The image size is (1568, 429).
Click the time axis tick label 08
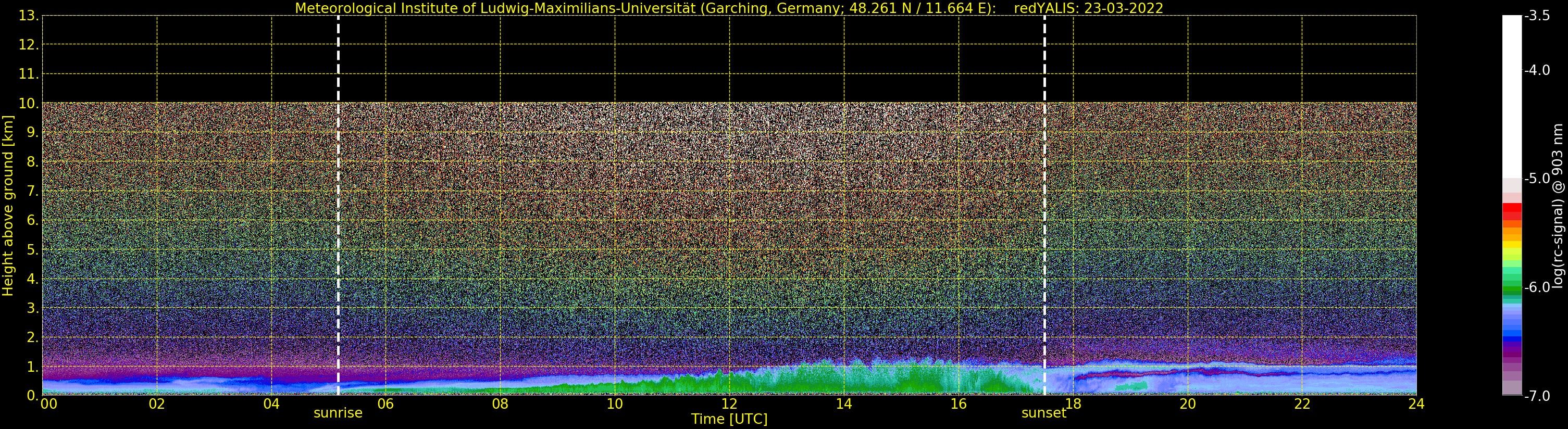pyautogui.click(x=500, y=404)
